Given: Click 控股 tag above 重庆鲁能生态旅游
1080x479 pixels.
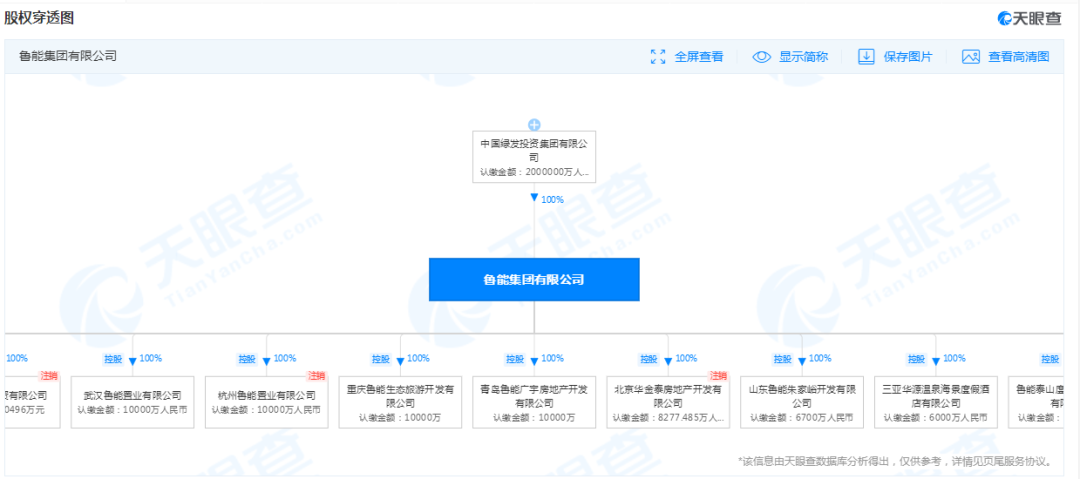Looking at the screenshot, I should (380, 358).
